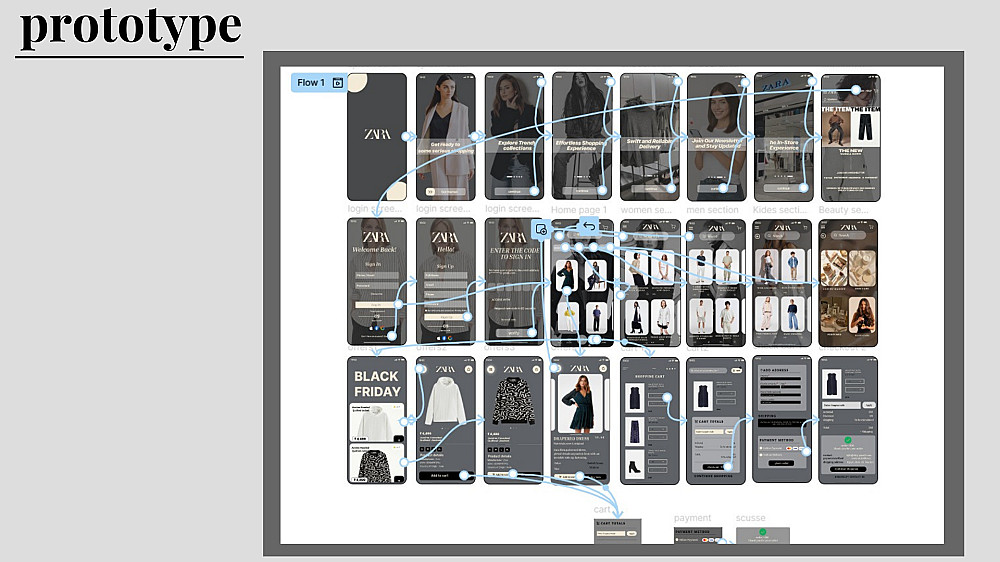This screenshot has width=1000, height=562.
Task: Click the 'payment' frame label
Action: [693, 518]
